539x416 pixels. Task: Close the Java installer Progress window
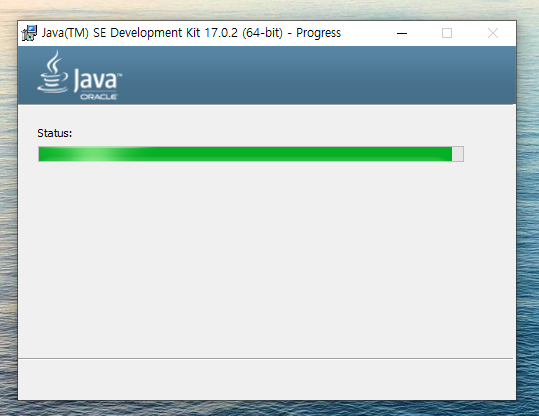click(x=493, y=33)
